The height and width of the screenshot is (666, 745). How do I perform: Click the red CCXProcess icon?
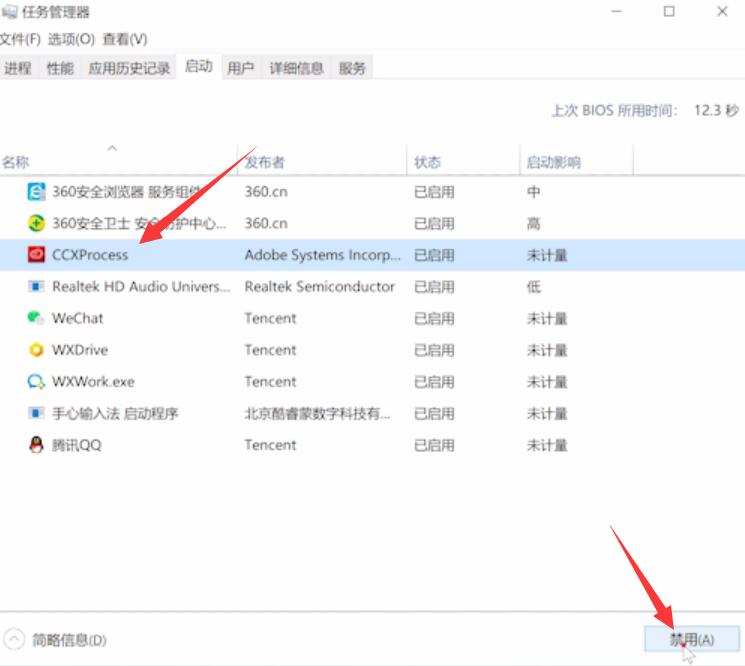coord(36,255)
